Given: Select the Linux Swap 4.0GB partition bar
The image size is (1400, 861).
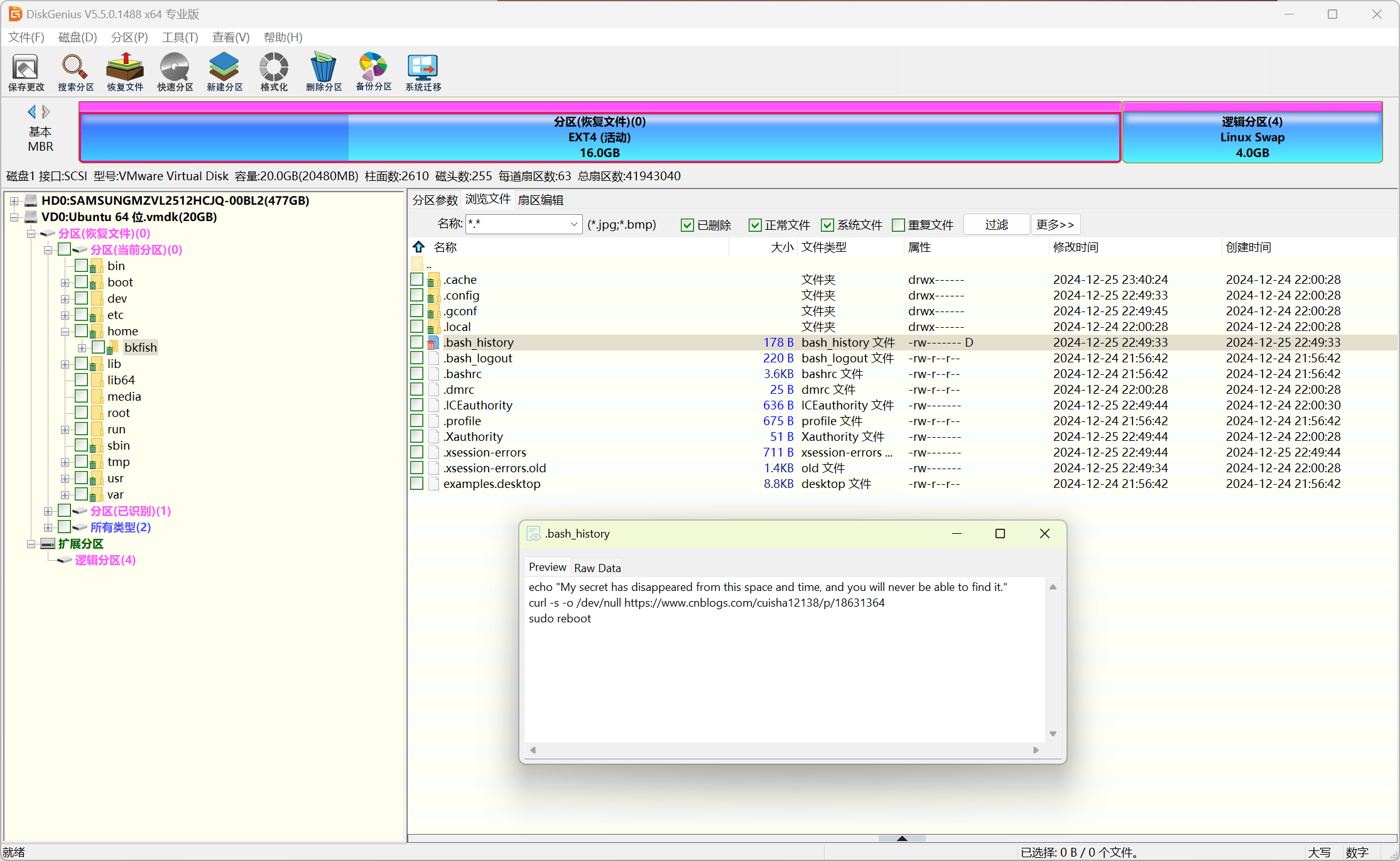Looking at the screenshot, I should click(1252, 137).
